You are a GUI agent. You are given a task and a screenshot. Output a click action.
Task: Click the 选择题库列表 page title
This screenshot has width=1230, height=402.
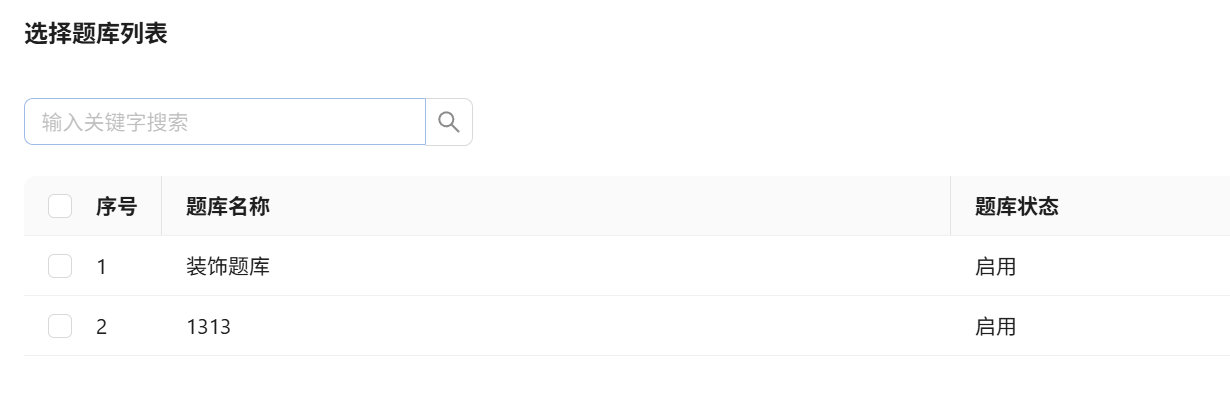(x=95, y=34)
